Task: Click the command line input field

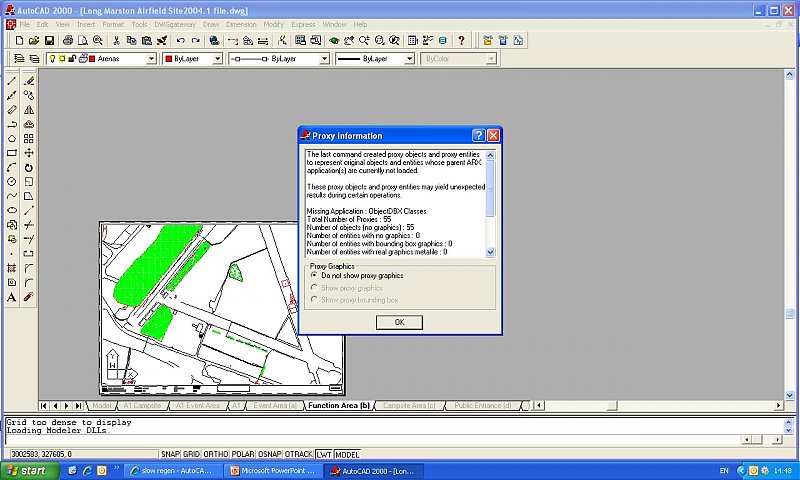Action: (x=373, y=439)
